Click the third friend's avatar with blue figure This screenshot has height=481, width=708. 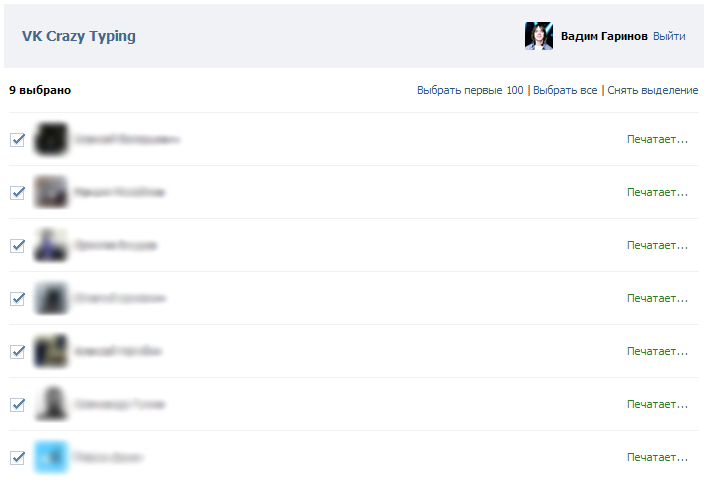(51, 245)
